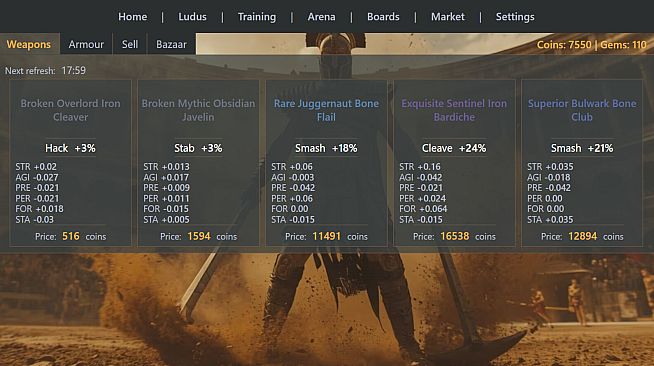
Task: Open the Sell tab
Action: 130,44
